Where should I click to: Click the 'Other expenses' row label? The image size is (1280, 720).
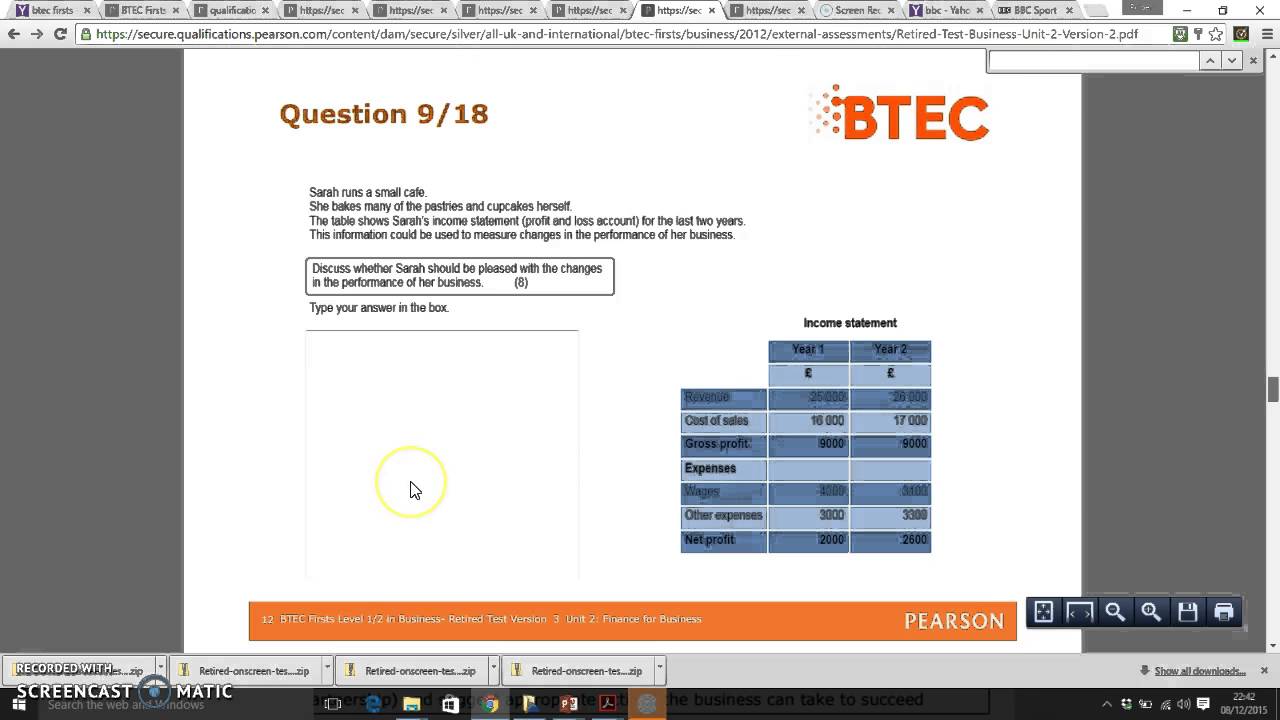[x=723, y=516]
